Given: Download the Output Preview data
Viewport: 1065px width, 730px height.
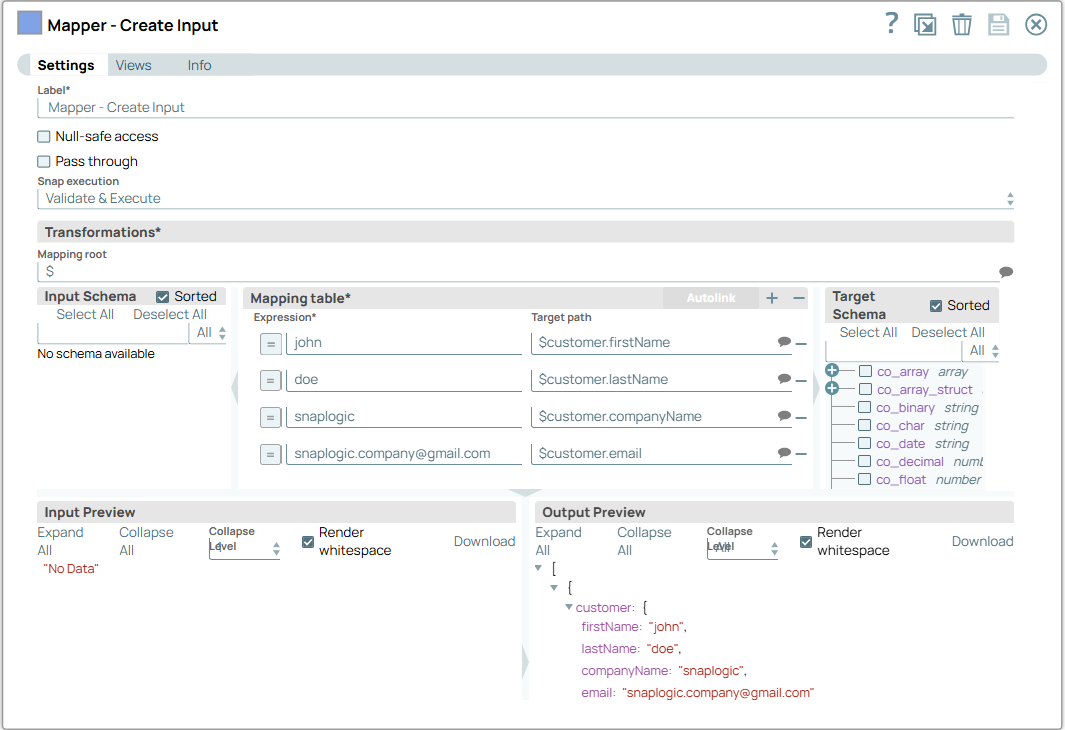Looking at the screenshot, I should [x=982, y=541].
